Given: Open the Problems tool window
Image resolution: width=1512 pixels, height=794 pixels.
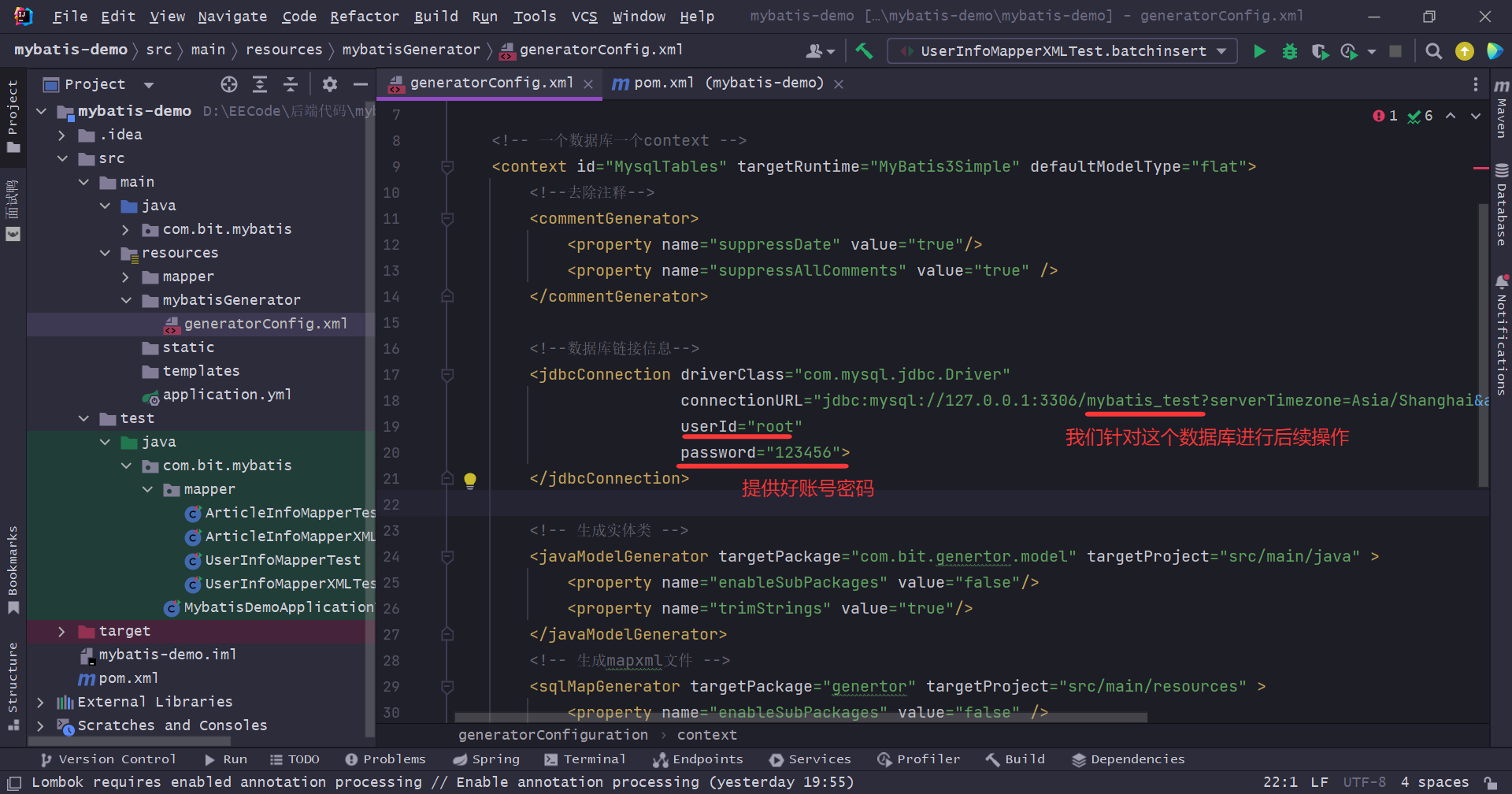Looking at the screenshot, I should point(385,759).
